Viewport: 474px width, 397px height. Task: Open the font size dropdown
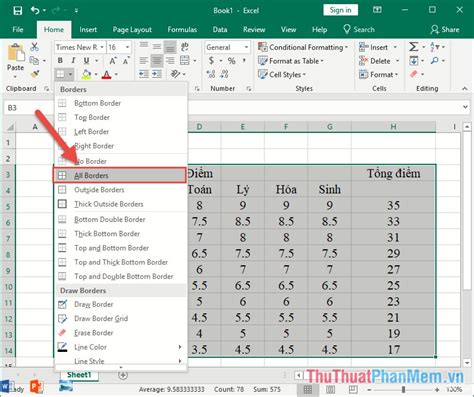(x=127, y=47)
